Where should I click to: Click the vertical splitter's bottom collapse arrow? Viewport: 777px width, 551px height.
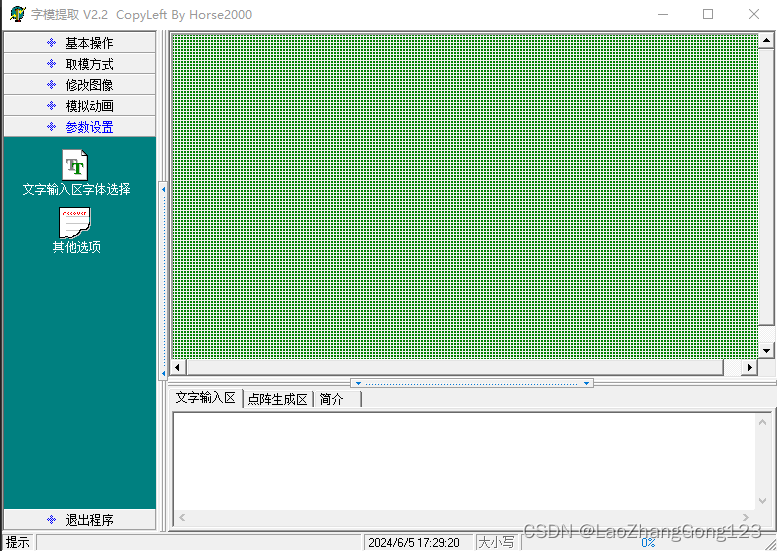(163, 373)
